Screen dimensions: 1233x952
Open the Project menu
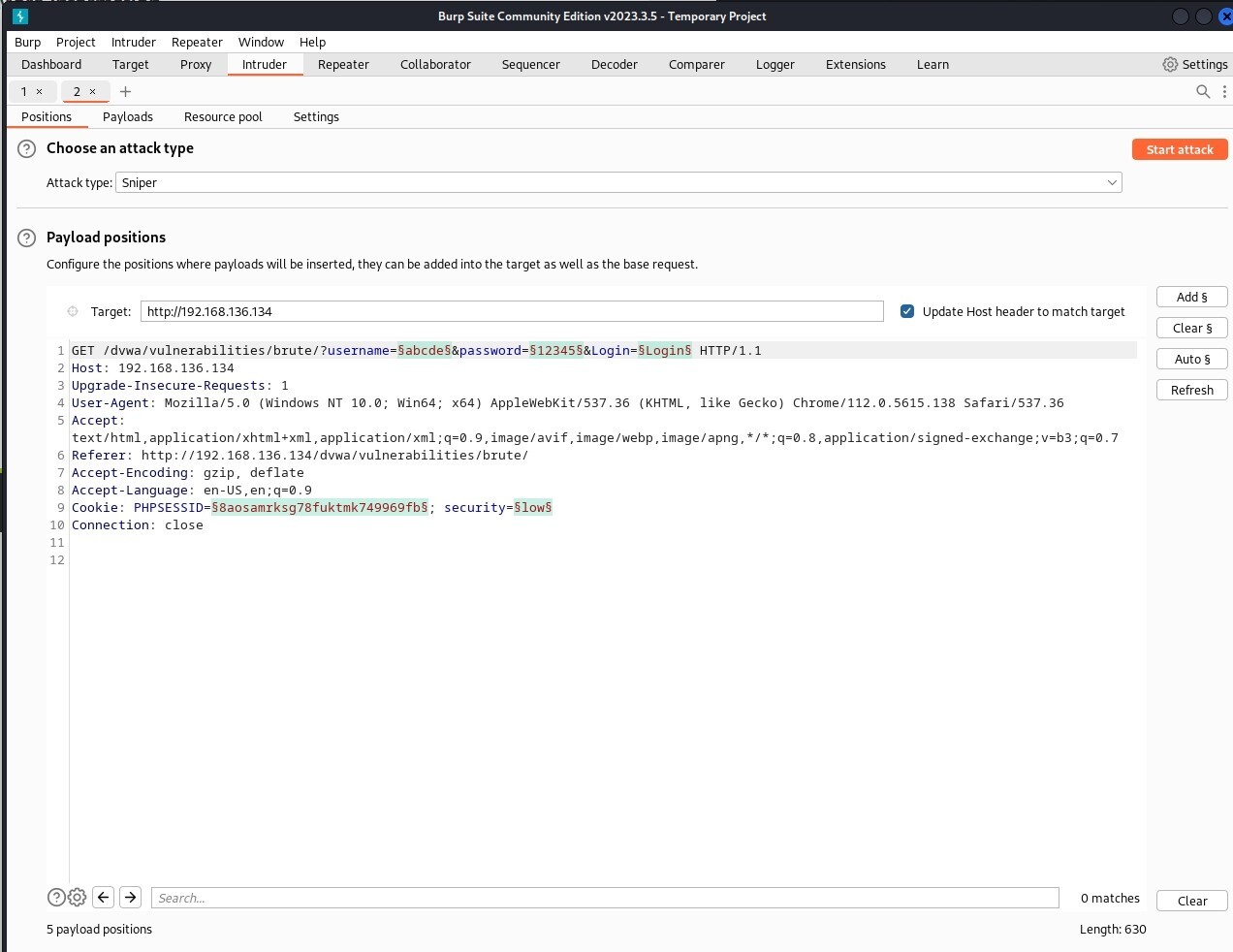tap(76, 42)
